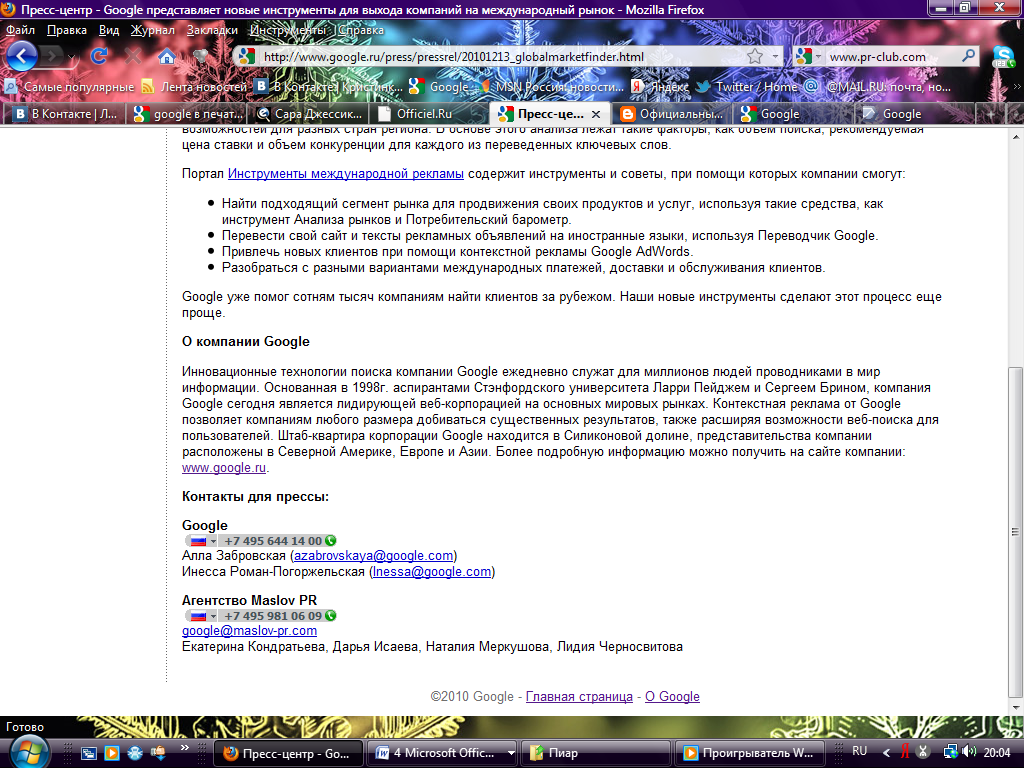1024x768 pixels.
Task: Launch the media player quick launch icon
Action: 112,753
